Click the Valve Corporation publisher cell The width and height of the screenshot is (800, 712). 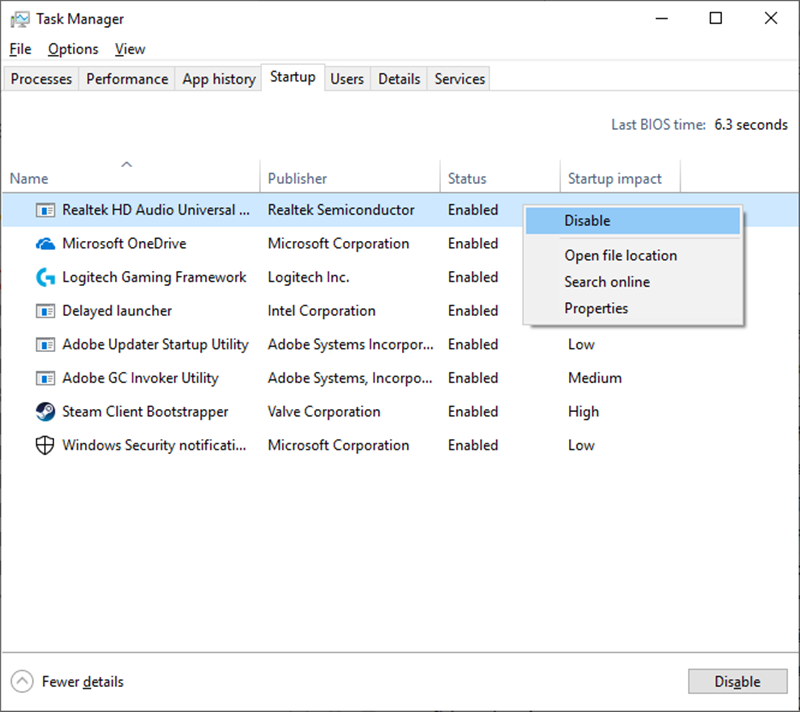[324, 412]
